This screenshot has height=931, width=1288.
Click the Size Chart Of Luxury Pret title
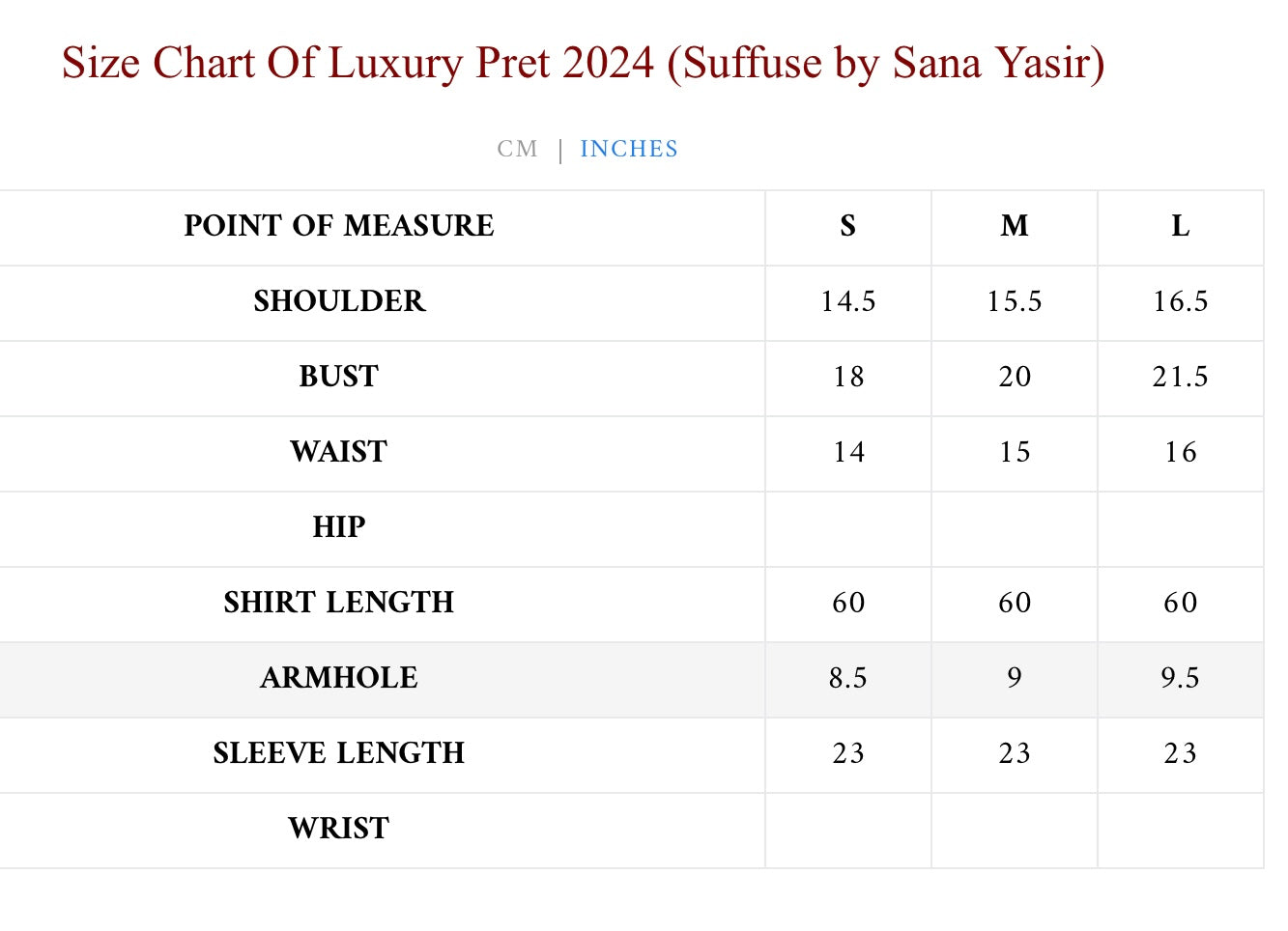(x=583, y=64)
